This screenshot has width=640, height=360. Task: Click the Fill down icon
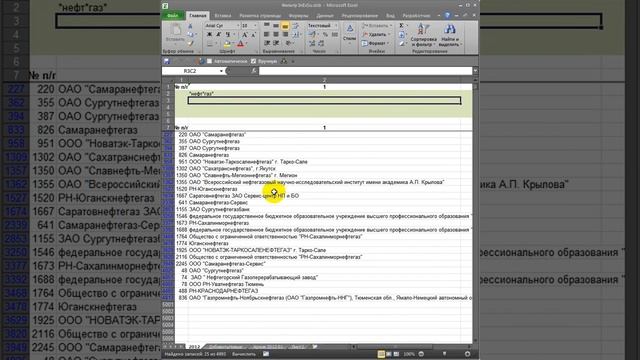tap(402, 35)
